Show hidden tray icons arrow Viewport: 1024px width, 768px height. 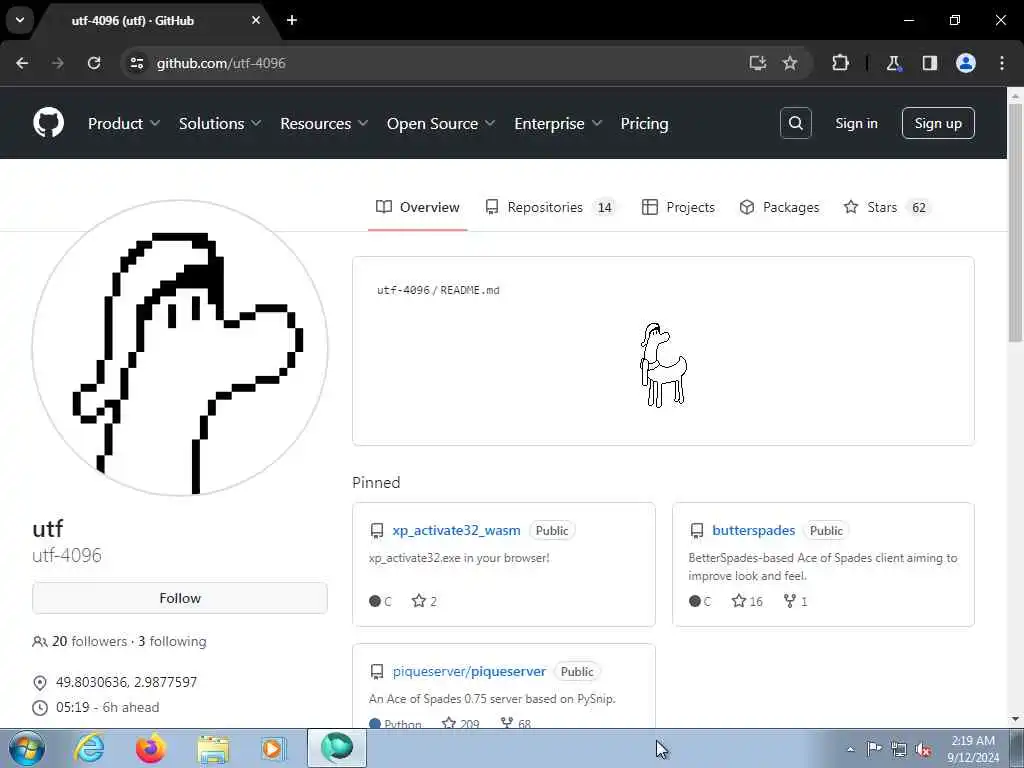click(850, 749)
